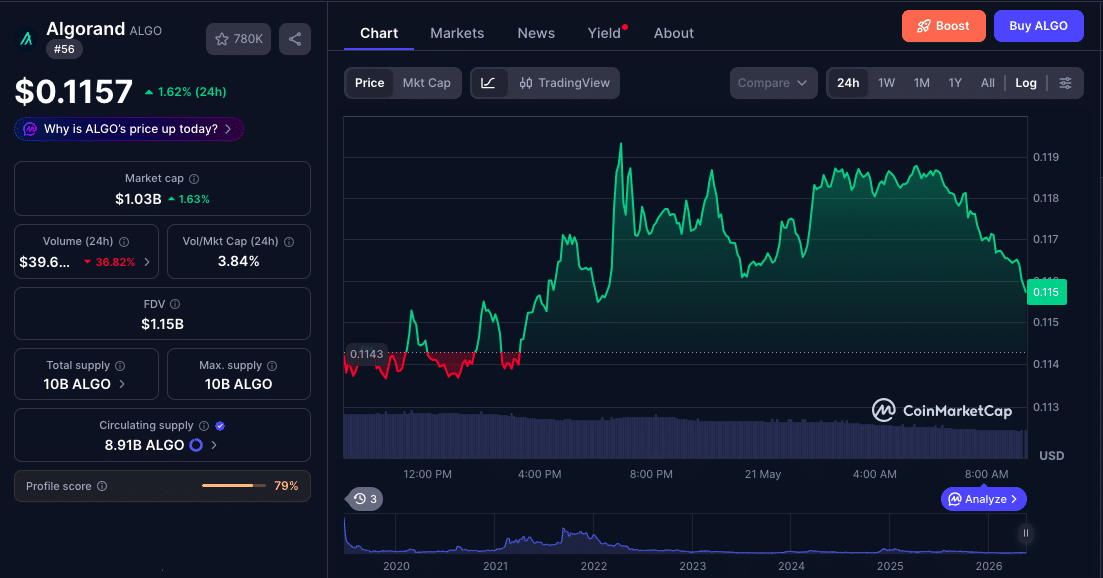Click the 8:00 PM time axis label
The image size is (1103, 578).
click(x=651, y=474)
